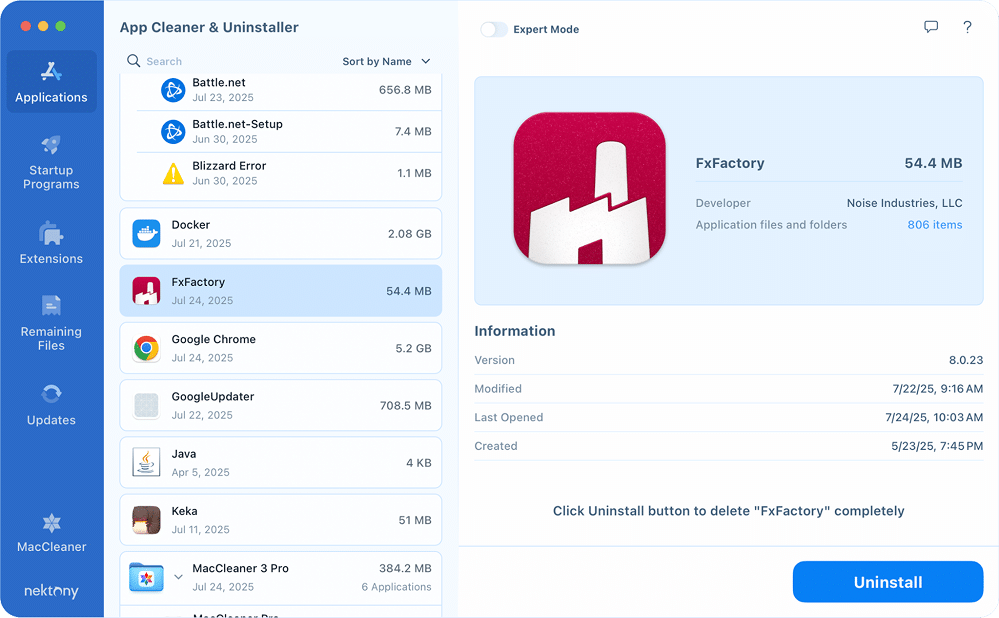Select GoogleUpdater in the app list

[x=280, y=406]
